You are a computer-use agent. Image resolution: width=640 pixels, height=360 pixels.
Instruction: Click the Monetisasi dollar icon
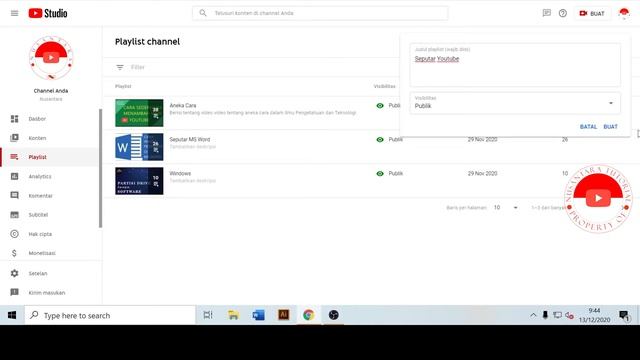coord(14,253)
